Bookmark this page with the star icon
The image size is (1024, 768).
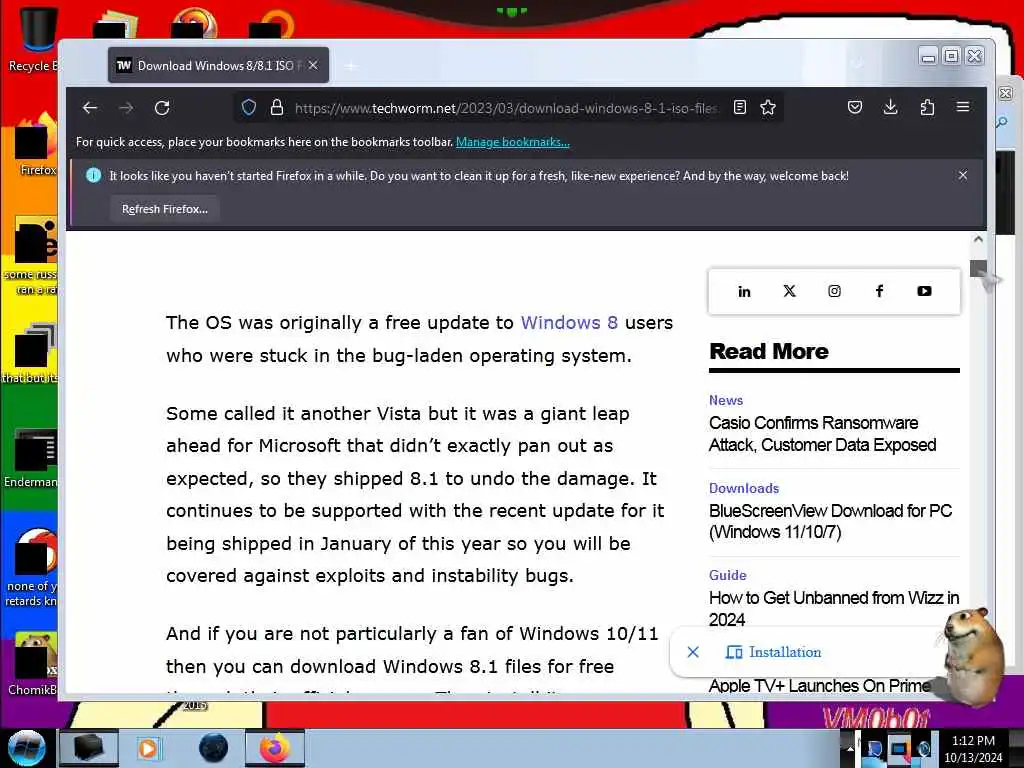tap(768, 107)
